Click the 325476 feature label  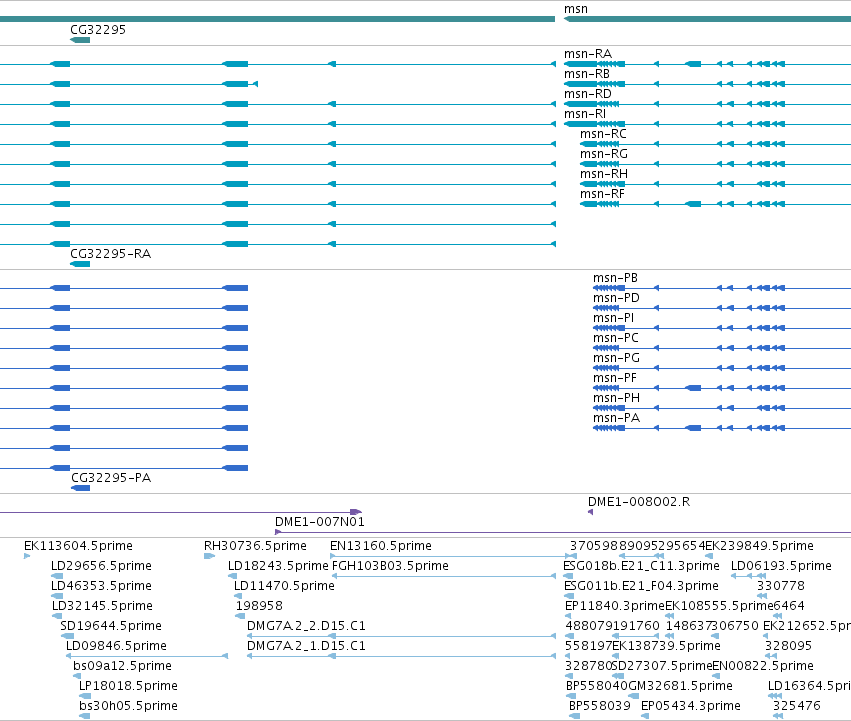[x=797, y=707]
